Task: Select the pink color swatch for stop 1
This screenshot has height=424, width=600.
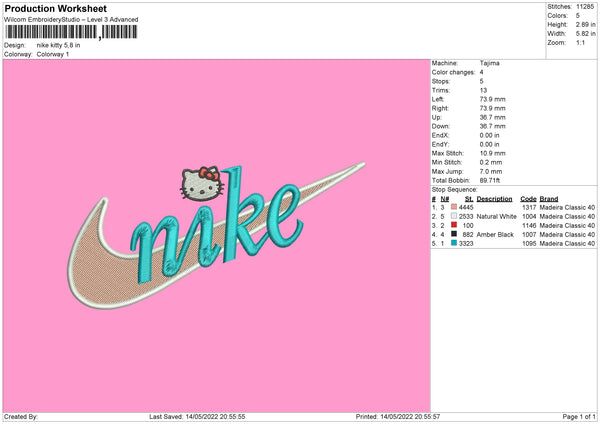Action: (x=454, y=207)
